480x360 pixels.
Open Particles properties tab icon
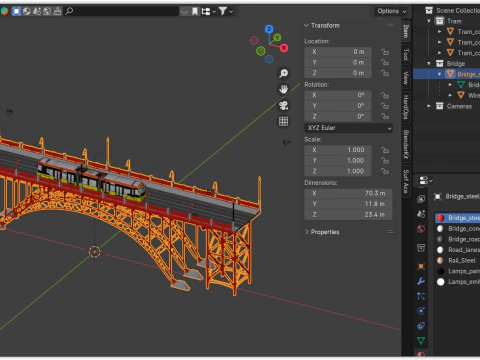coord(421,296)
